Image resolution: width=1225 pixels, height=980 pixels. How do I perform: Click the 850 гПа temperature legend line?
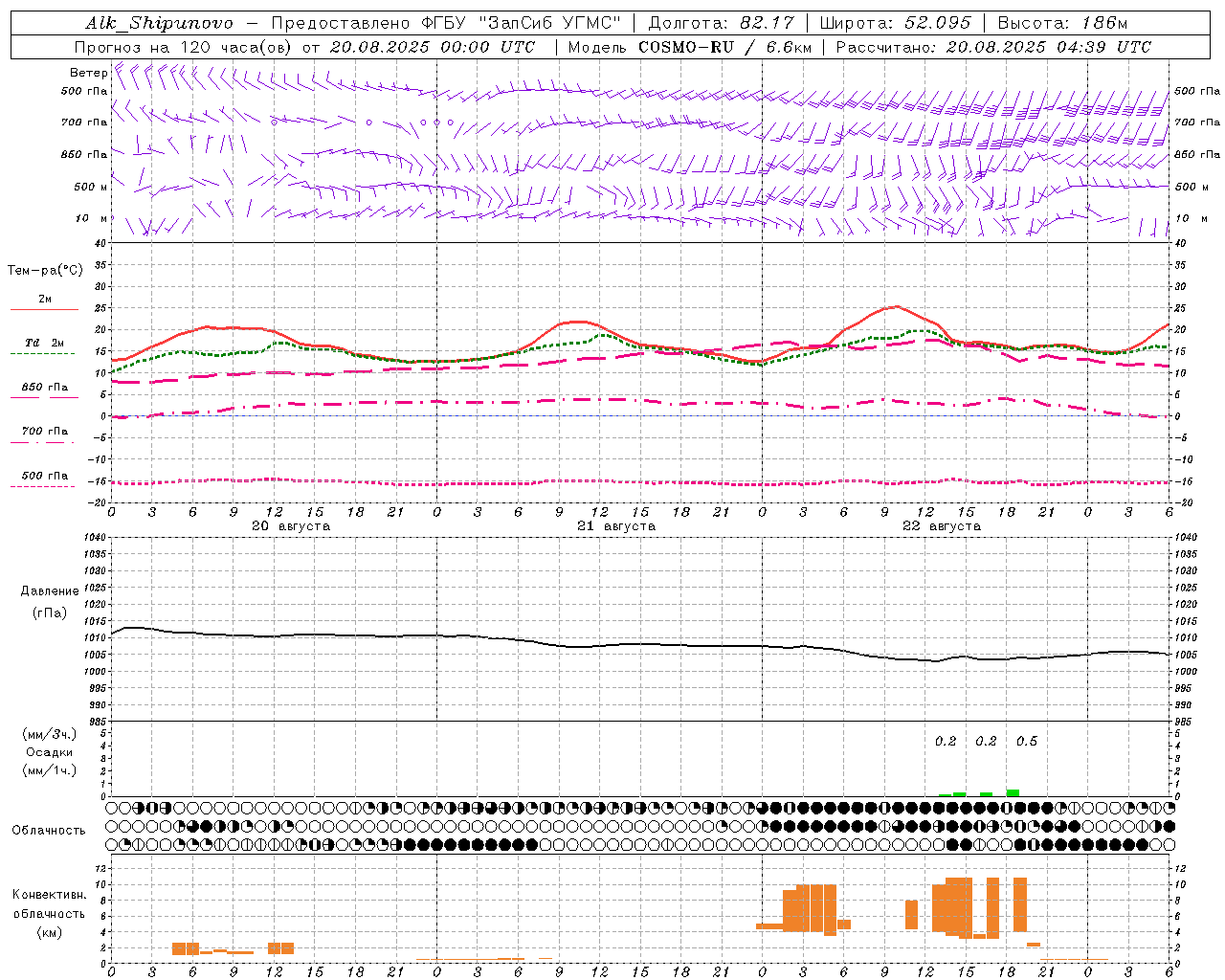pos(44,398)
